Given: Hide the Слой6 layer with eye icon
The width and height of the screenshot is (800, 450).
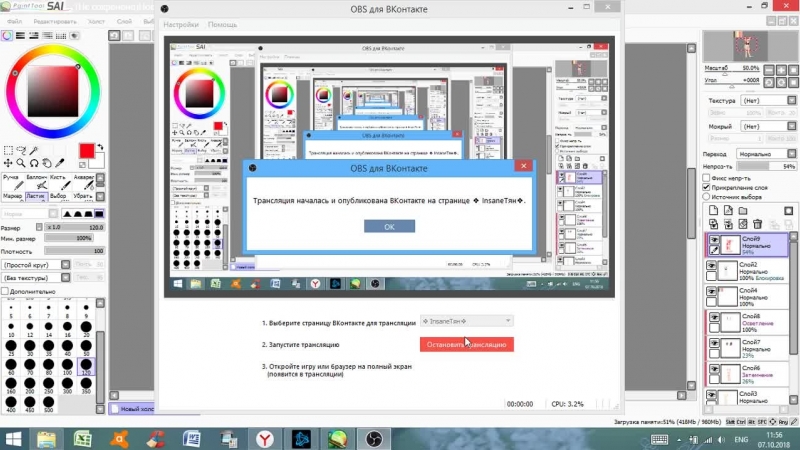Looking at the screenshot, I should [x=714, y=368].
